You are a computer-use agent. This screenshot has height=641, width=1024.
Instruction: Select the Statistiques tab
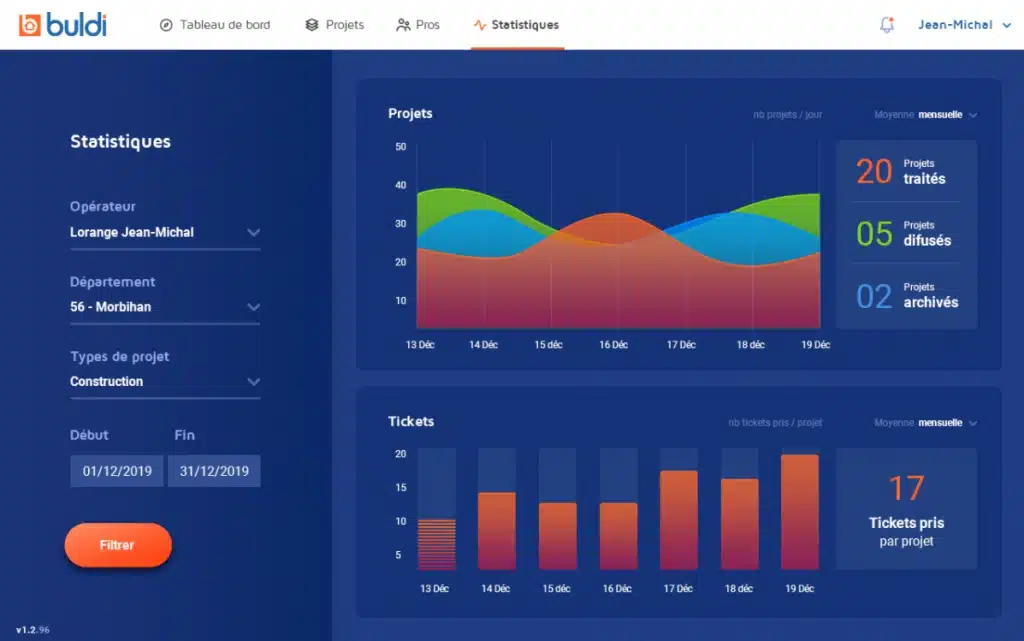coord(517,25)
